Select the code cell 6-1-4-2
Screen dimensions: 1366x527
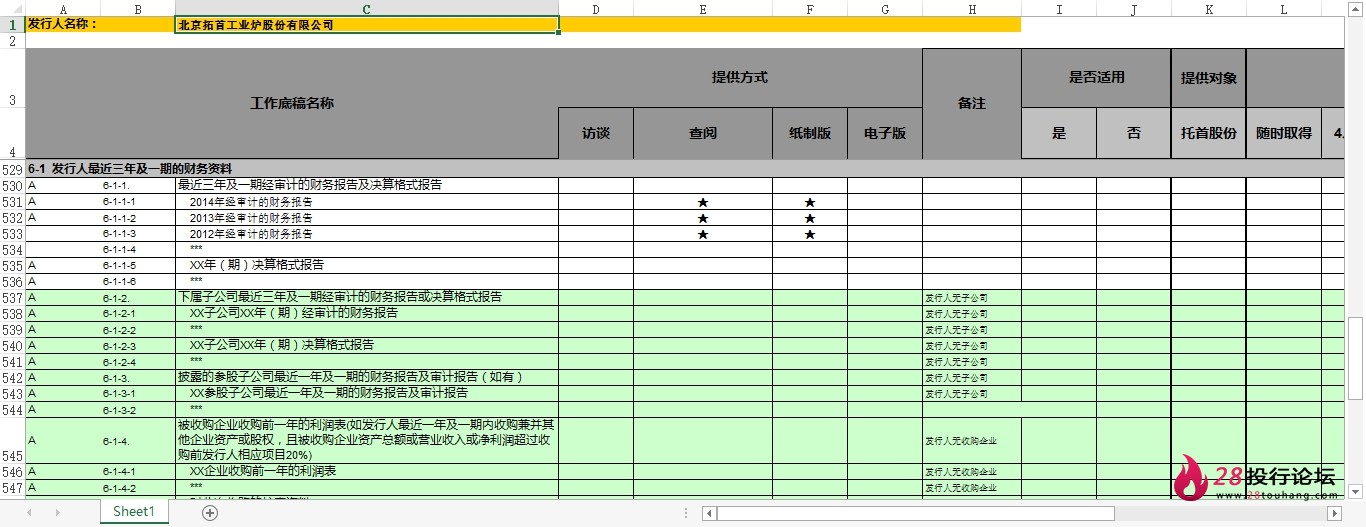pos(138,487)
